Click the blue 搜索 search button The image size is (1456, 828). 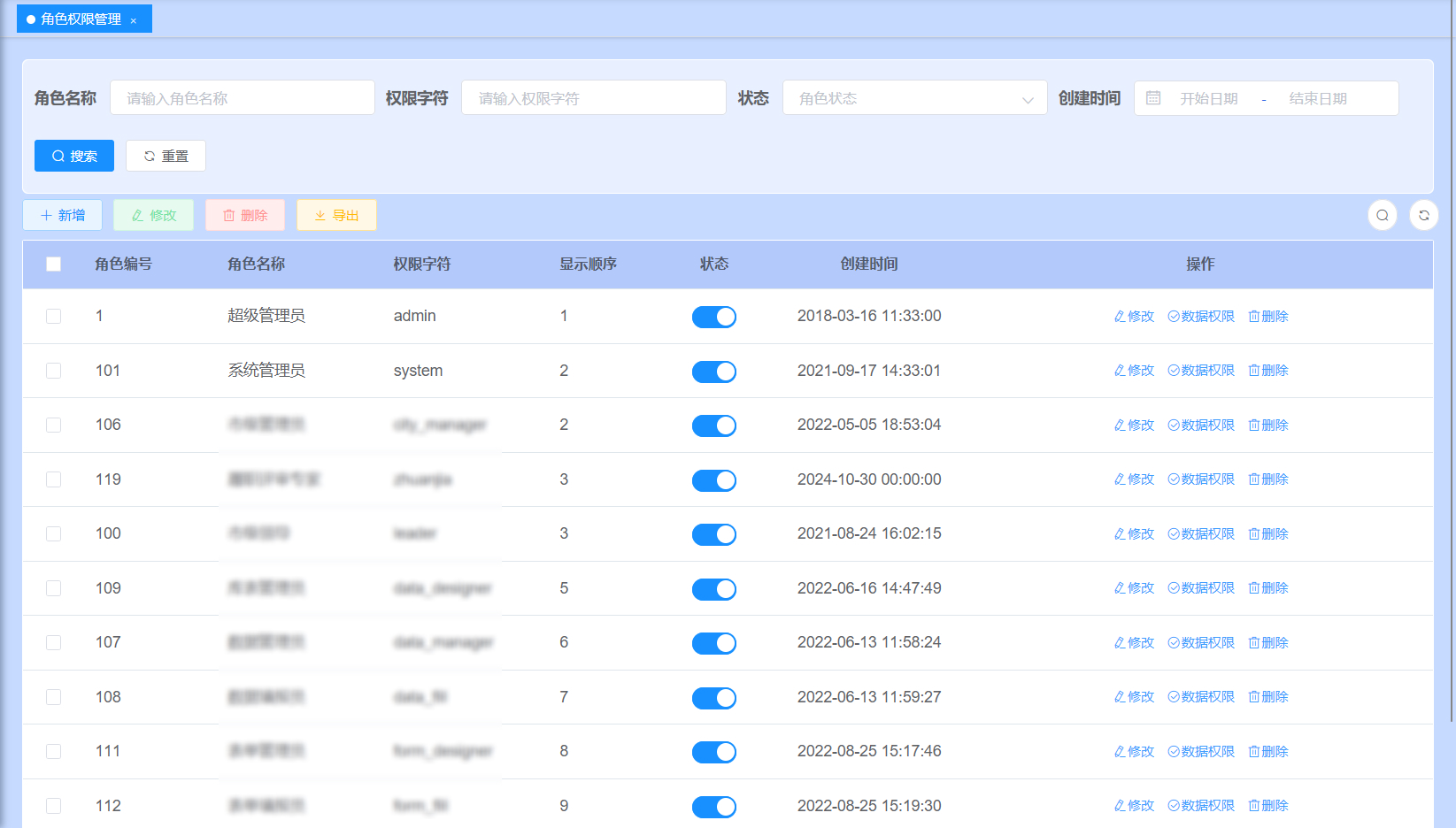coord(74,156)
